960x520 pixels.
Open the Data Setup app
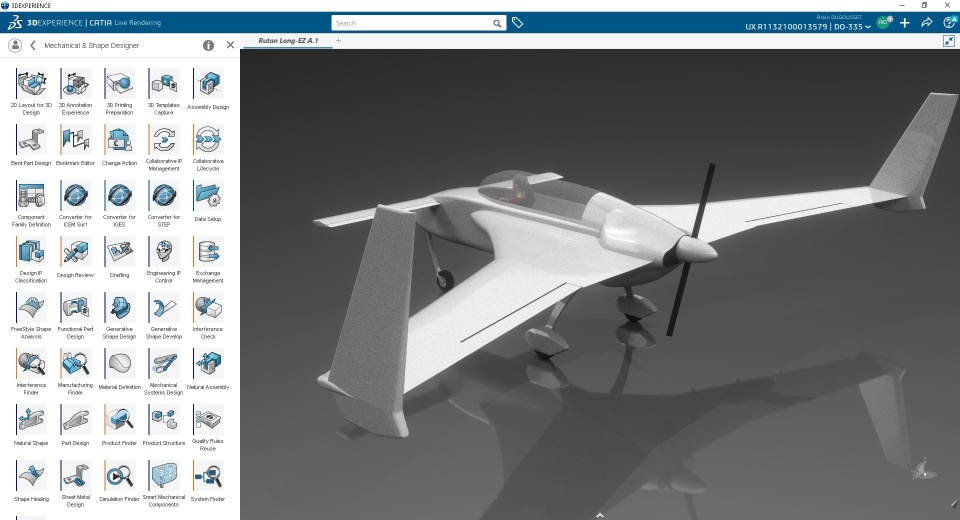[208, 196]
